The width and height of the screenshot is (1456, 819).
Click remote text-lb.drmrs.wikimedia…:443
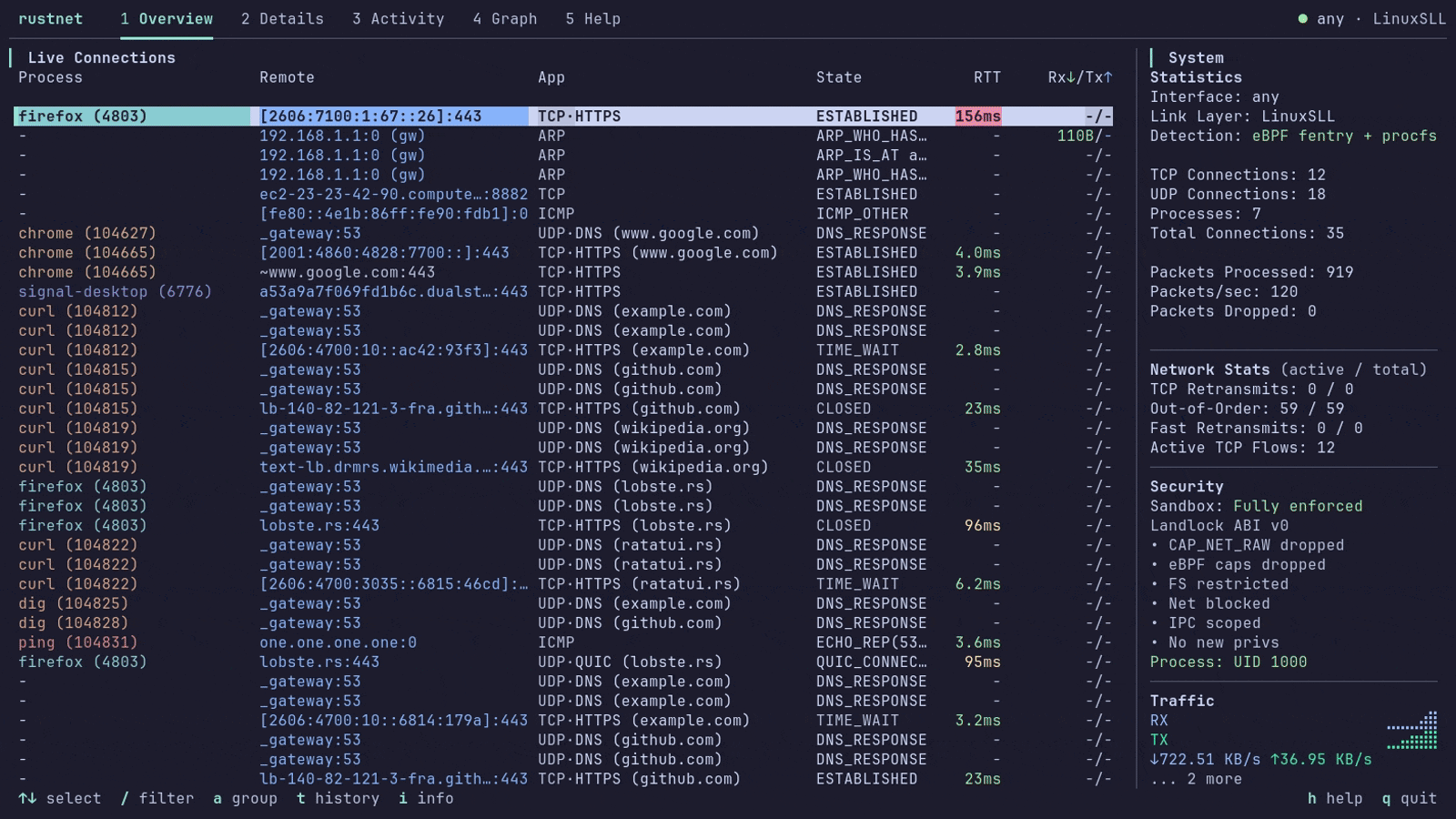tap(393, 467)
